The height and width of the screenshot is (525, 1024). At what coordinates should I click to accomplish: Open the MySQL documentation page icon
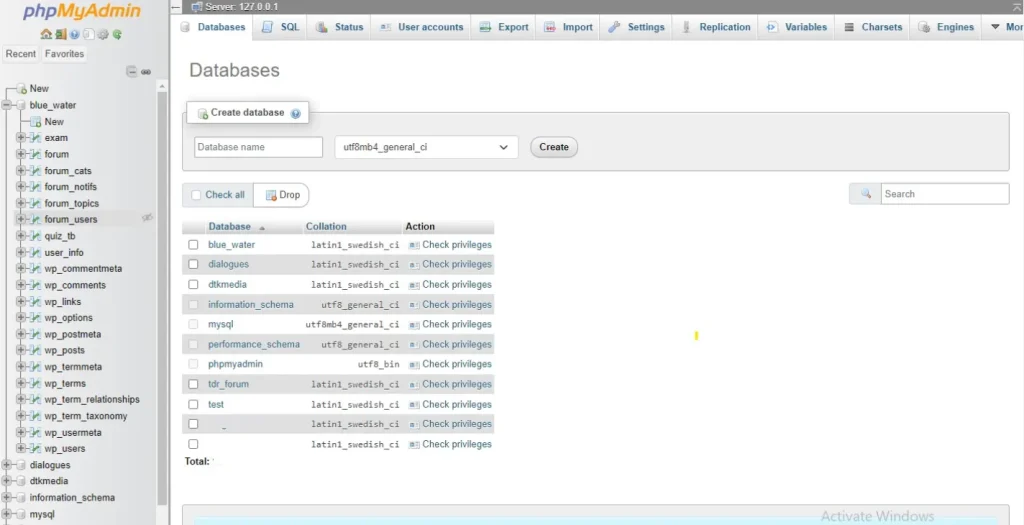89,35
